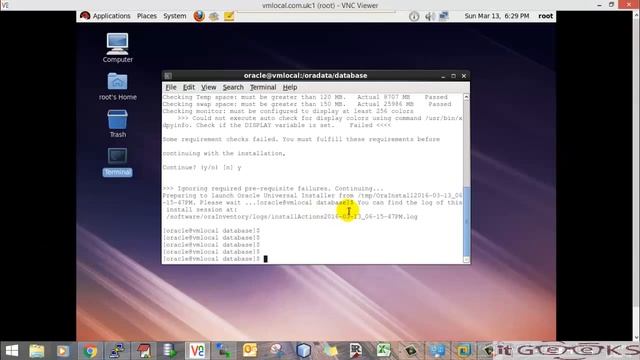Open the Terminal menu in menu bar
The image size is (640, 360).
263,87
